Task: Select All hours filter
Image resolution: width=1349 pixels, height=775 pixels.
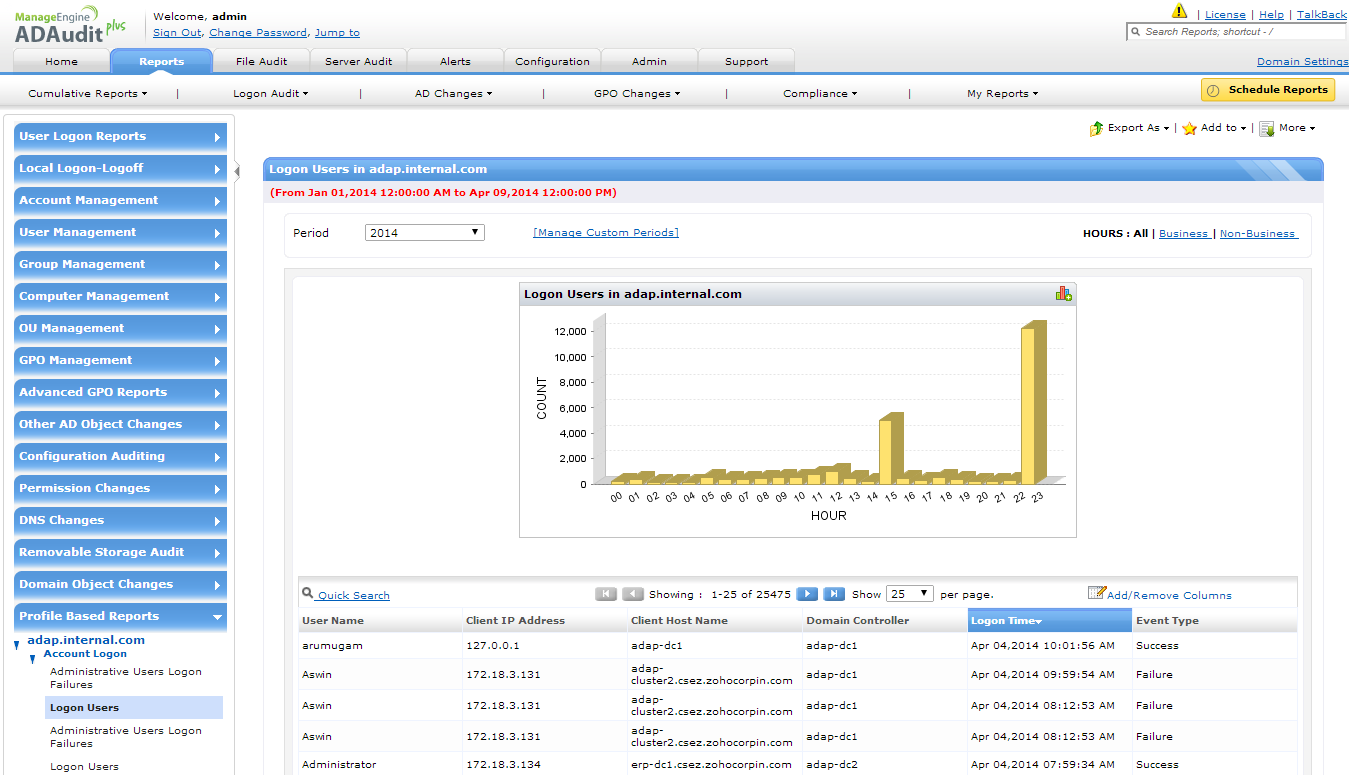Action: point(1140,233)
